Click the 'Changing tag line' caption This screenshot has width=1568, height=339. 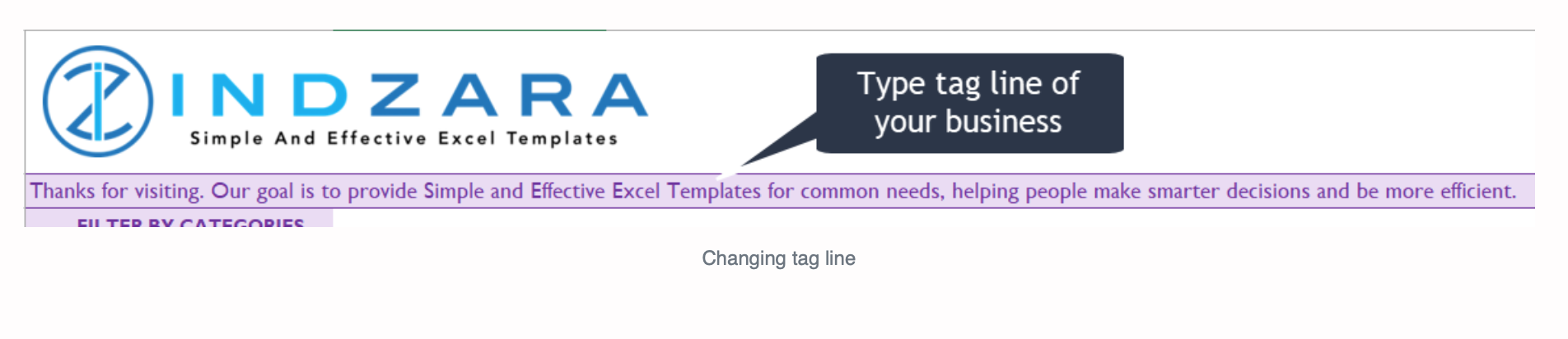778,258
